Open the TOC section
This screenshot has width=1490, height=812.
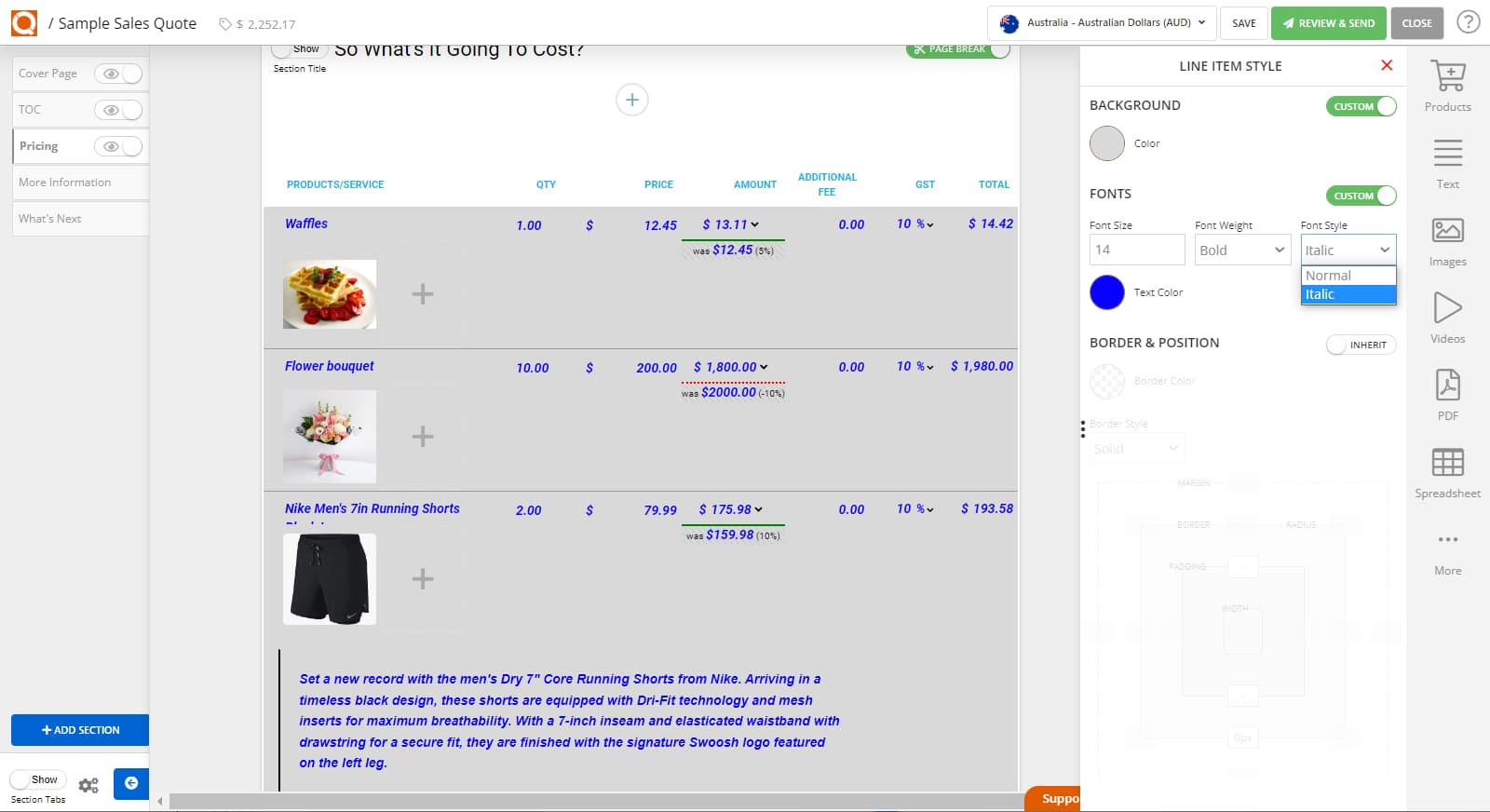tap(30, 110)
